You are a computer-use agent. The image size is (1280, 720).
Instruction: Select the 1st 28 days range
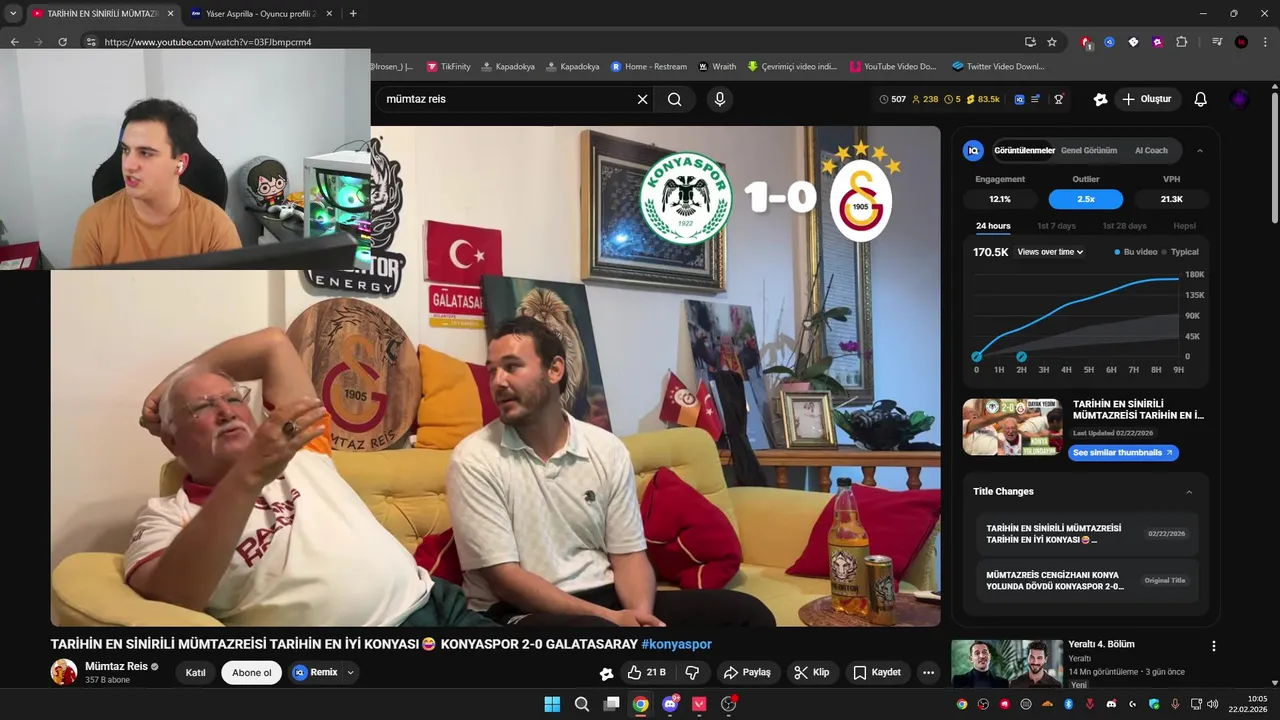1124,226
